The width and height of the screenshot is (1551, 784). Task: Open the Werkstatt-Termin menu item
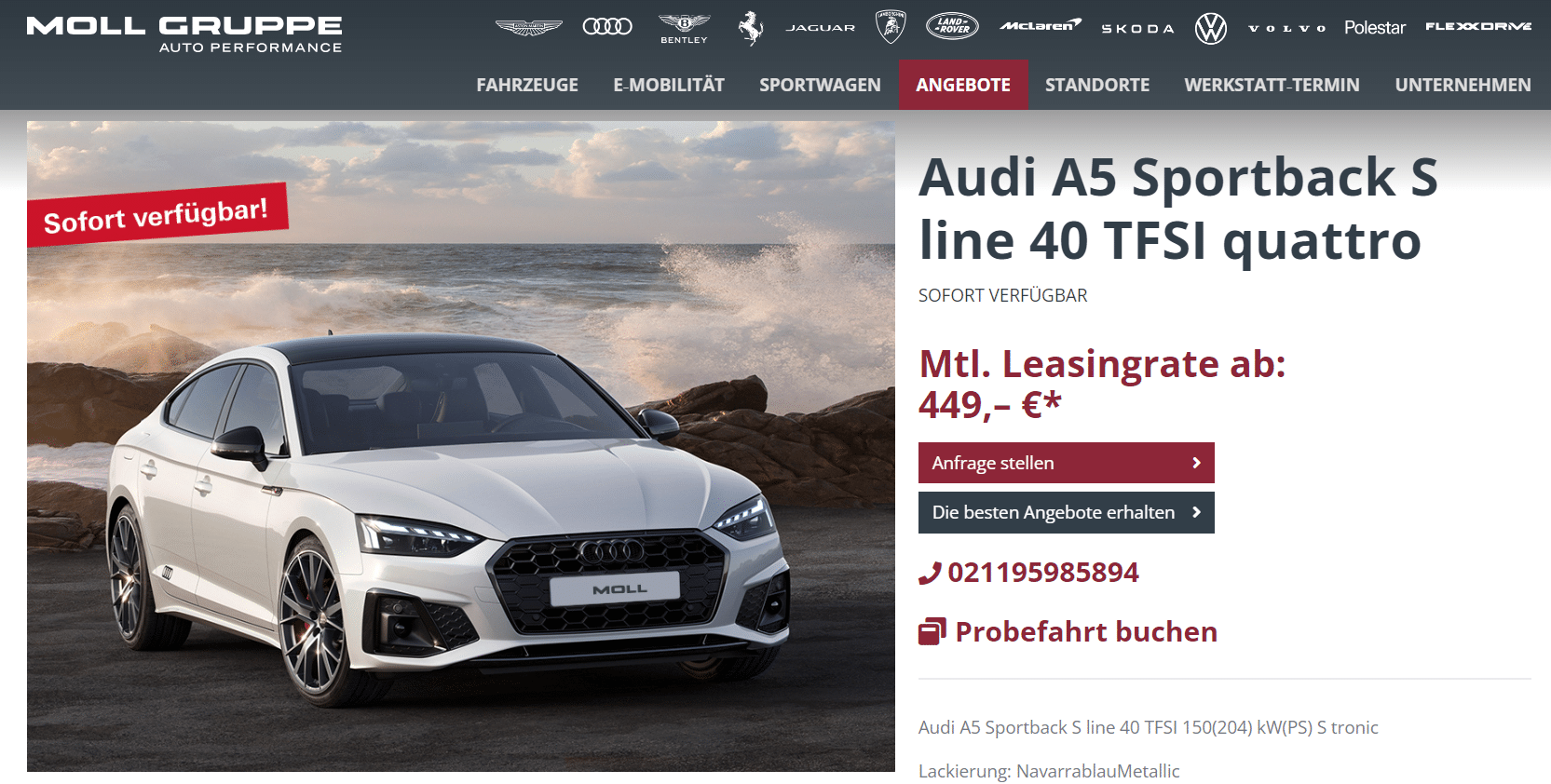coord(1272,85)
